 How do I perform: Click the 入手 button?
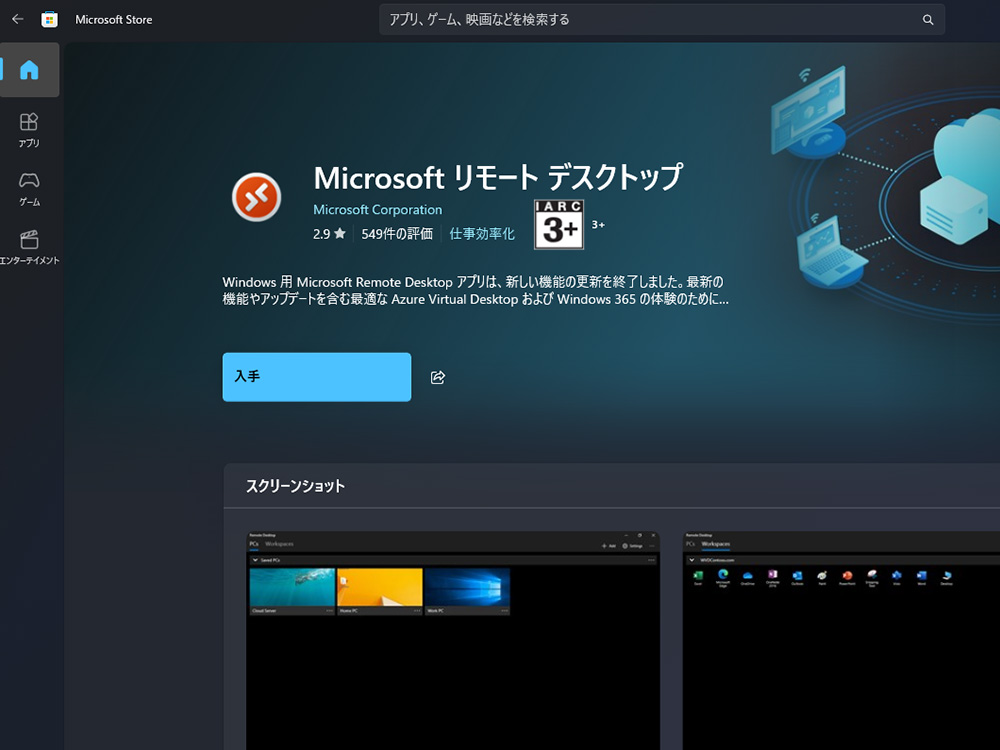(x=316, y=377)
